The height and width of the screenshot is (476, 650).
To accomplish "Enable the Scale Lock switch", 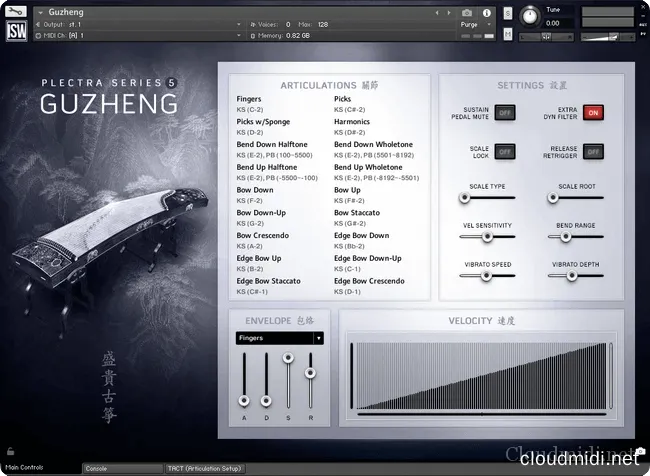I will coord(504,151).
